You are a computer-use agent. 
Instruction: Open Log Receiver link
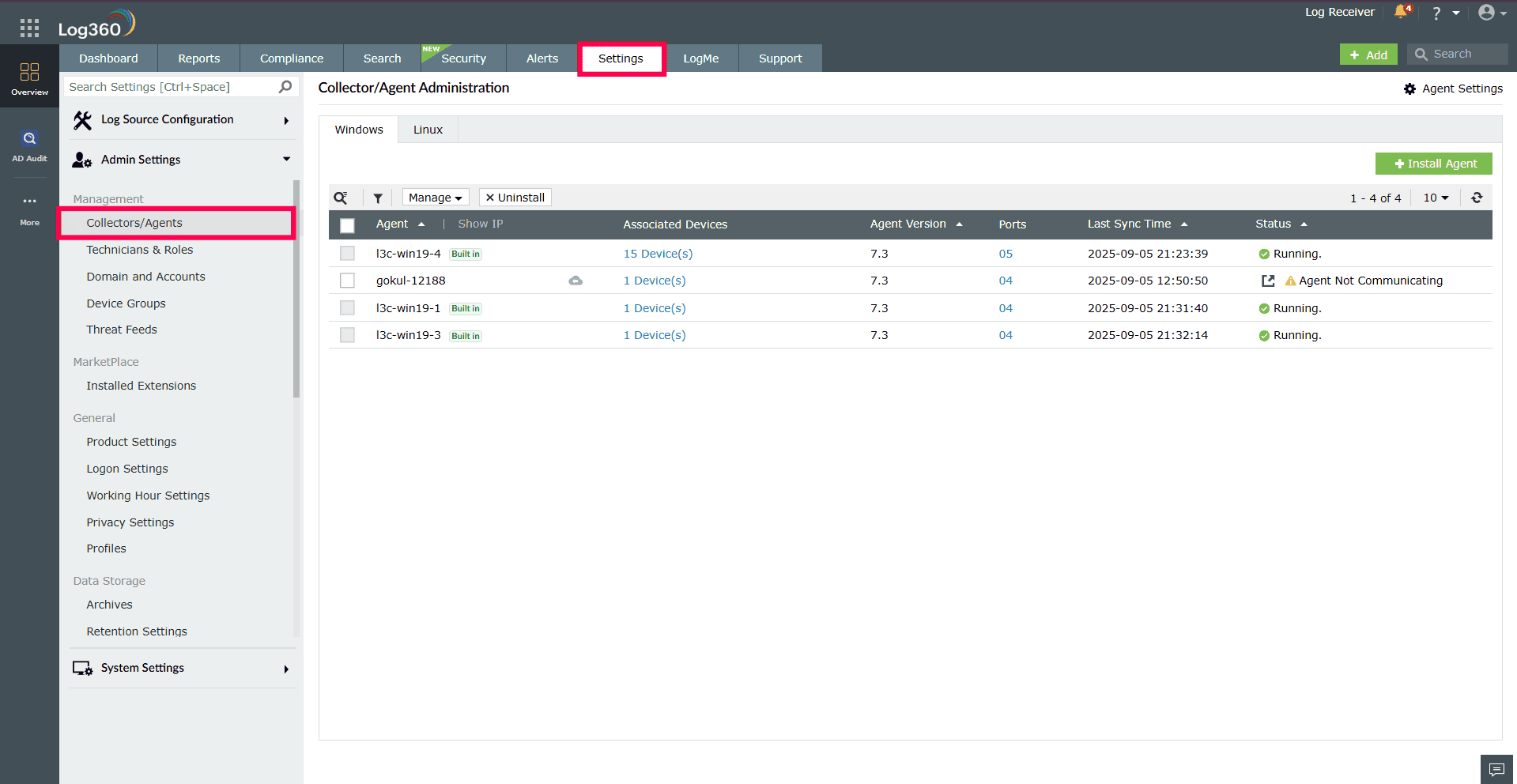click(x=1339, y=12)
